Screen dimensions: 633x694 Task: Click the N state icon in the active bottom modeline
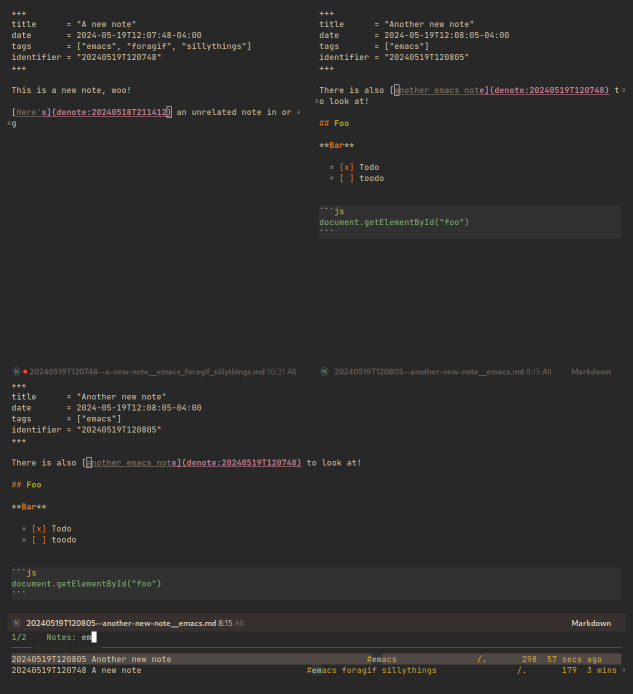click(x=16, y=623)
